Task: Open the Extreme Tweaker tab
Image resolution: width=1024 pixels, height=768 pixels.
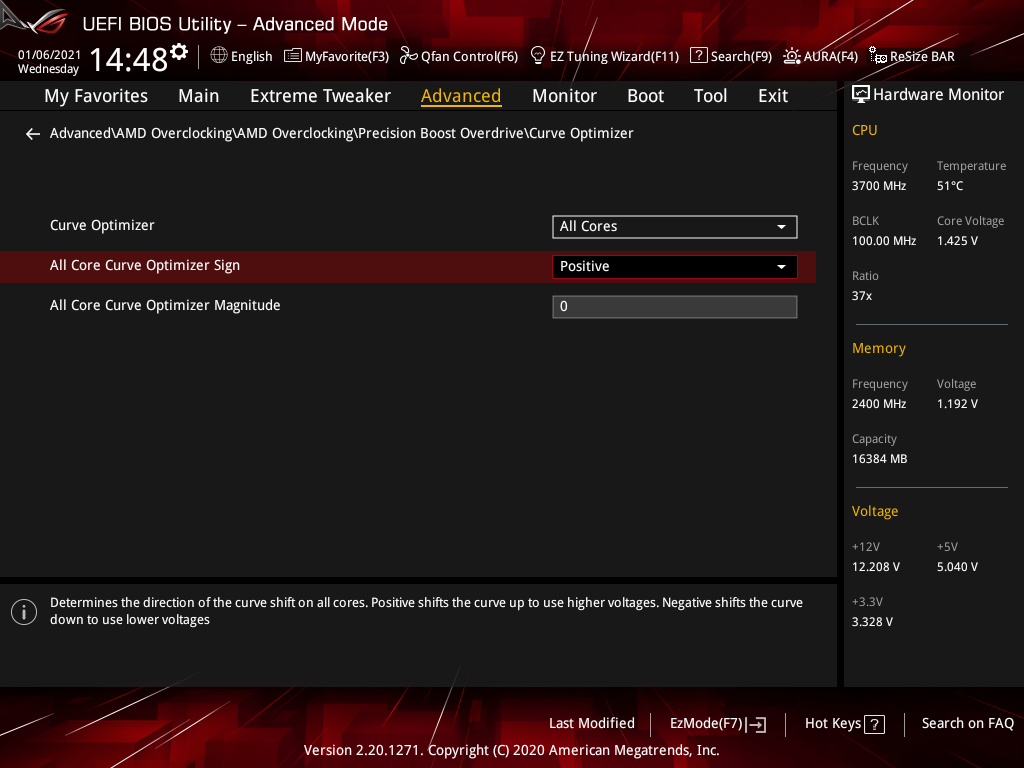Action: (x=320, y=96)
